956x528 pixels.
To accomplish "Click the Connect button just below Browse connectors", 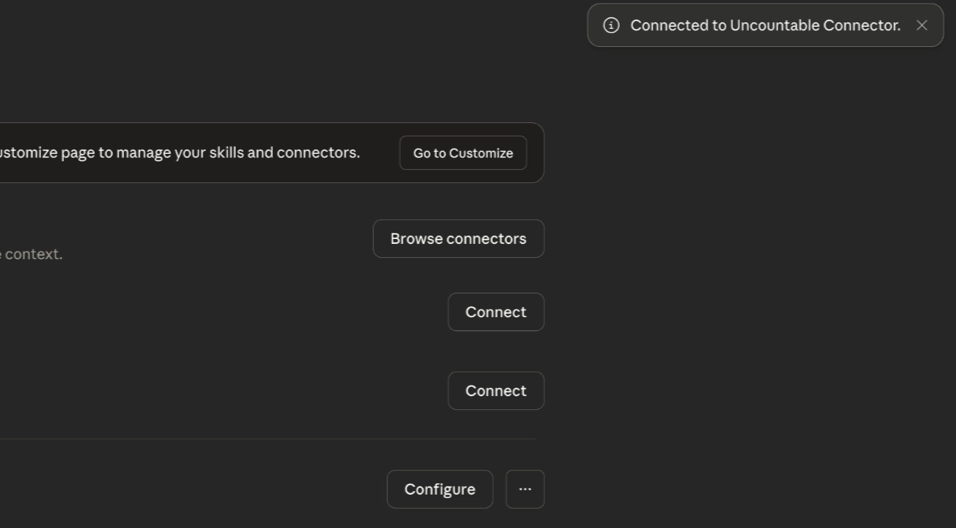I will [x=496, y=312].
